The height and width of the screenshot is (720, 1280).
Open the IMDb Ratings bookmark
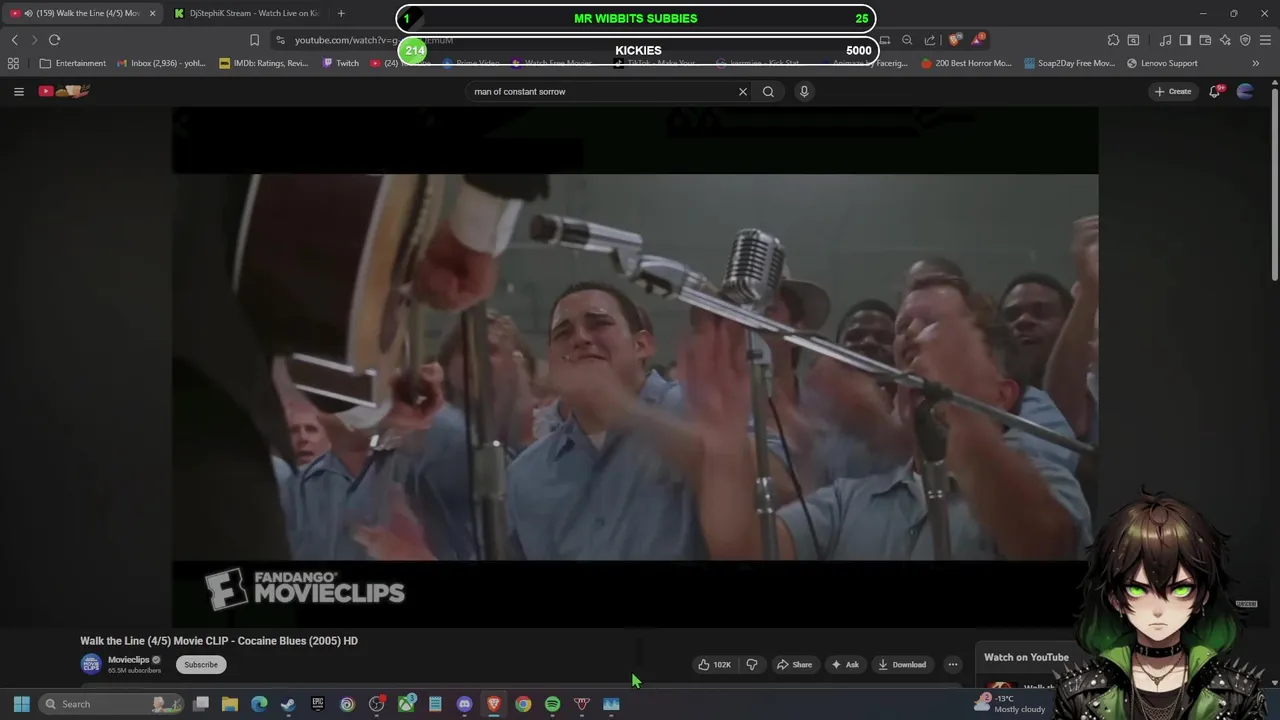point(264,63)
